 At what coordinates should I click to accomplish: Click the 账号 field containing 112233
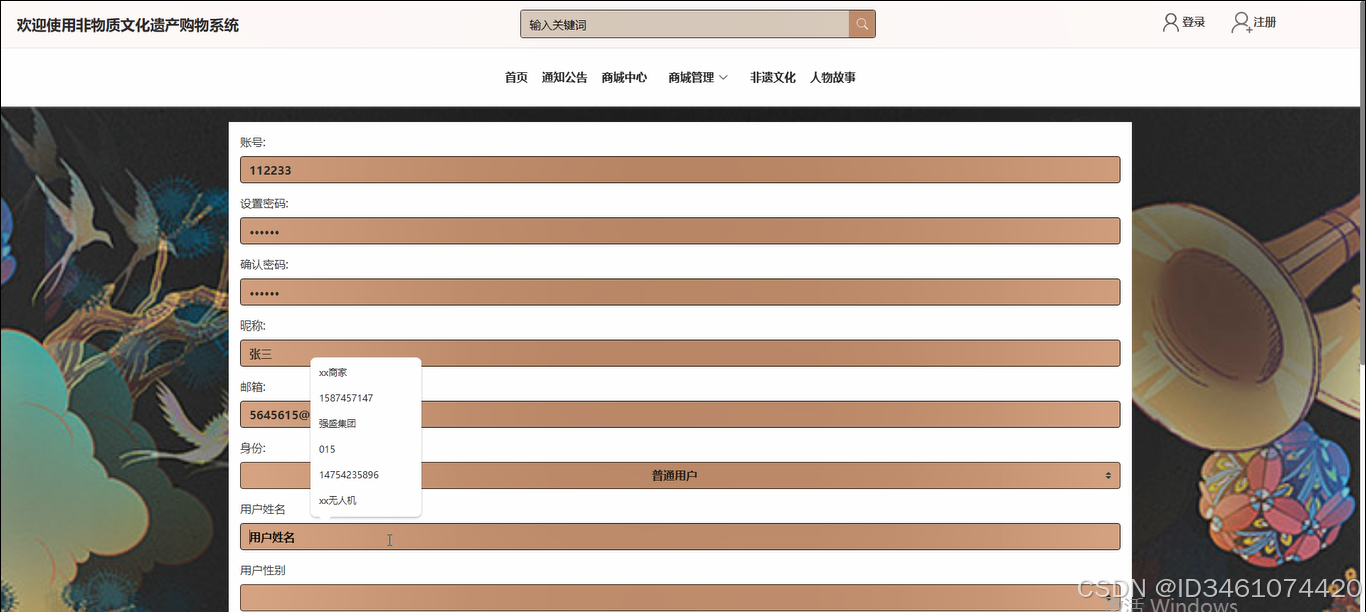(x=680, y=170)
